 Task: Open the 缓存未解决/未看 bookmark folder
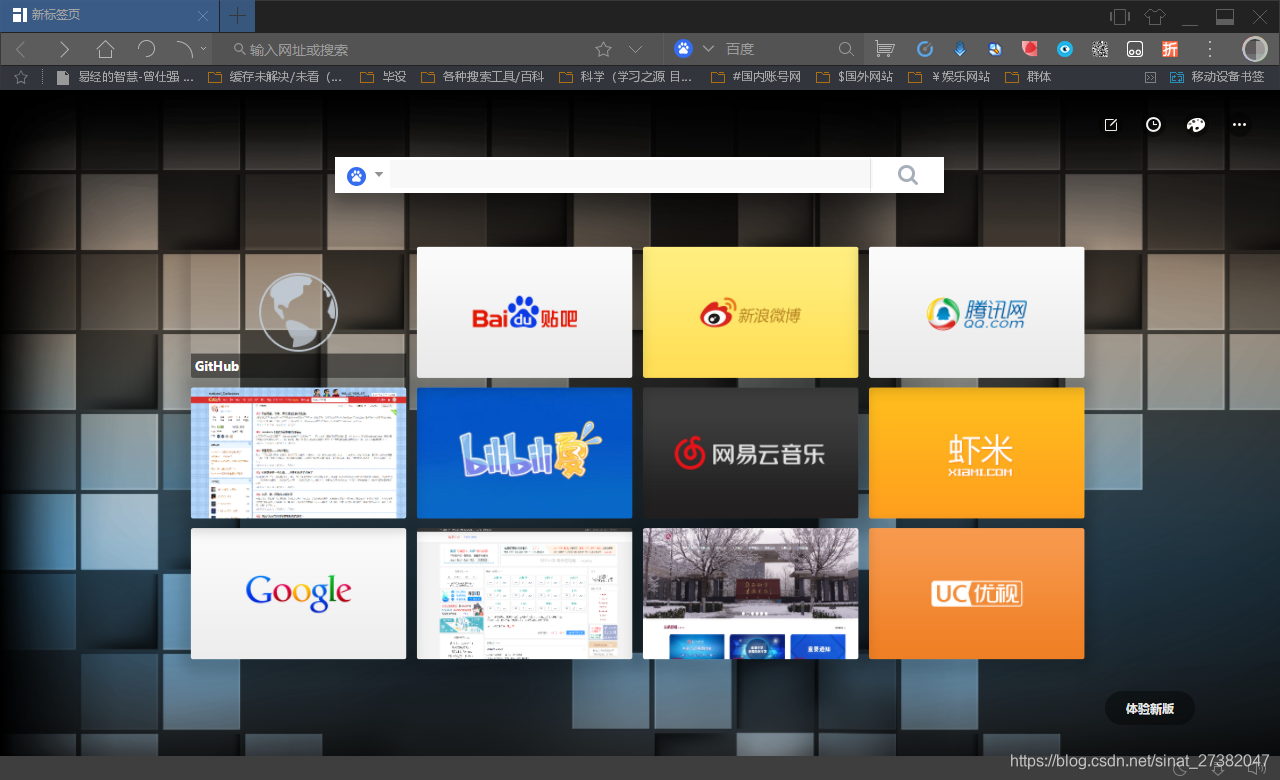275,77
